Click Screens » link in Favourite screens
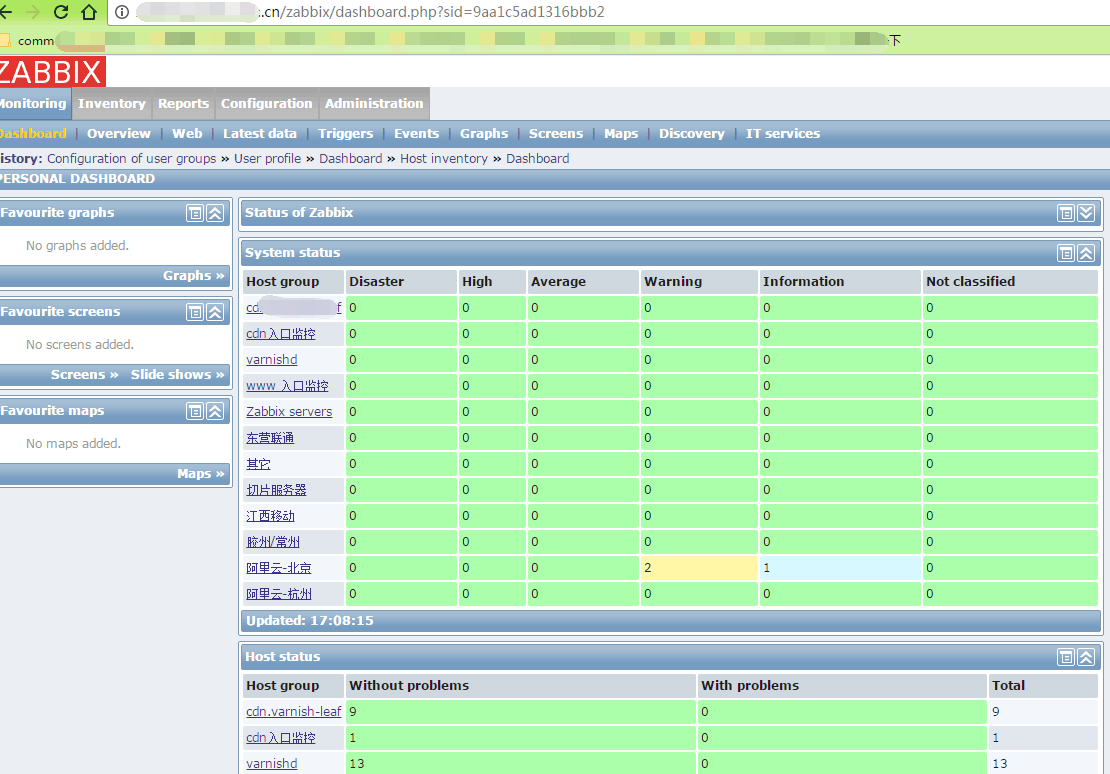The image size is (1110, 774). click(x=84, y=375)
